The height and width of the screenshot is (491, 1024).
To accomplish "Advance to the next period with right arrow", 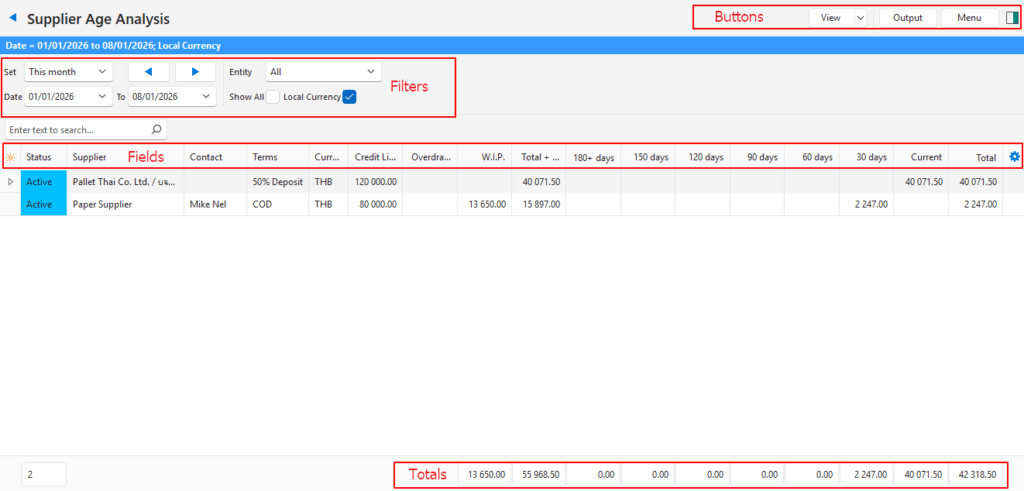I will pos(195,72).
